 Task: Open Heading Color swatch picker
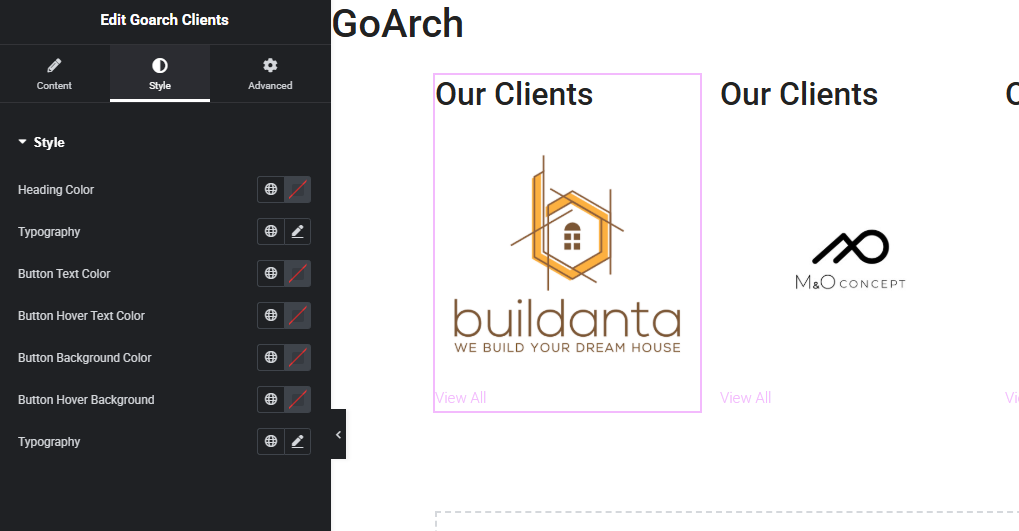[298, 189]
